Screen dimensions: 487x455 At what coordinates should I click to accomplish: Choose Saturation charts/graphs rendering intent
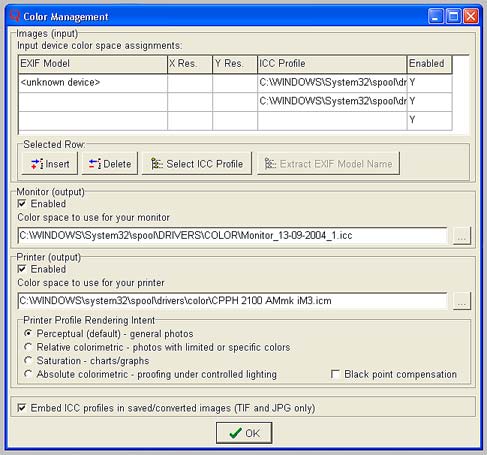pos(28,360)
